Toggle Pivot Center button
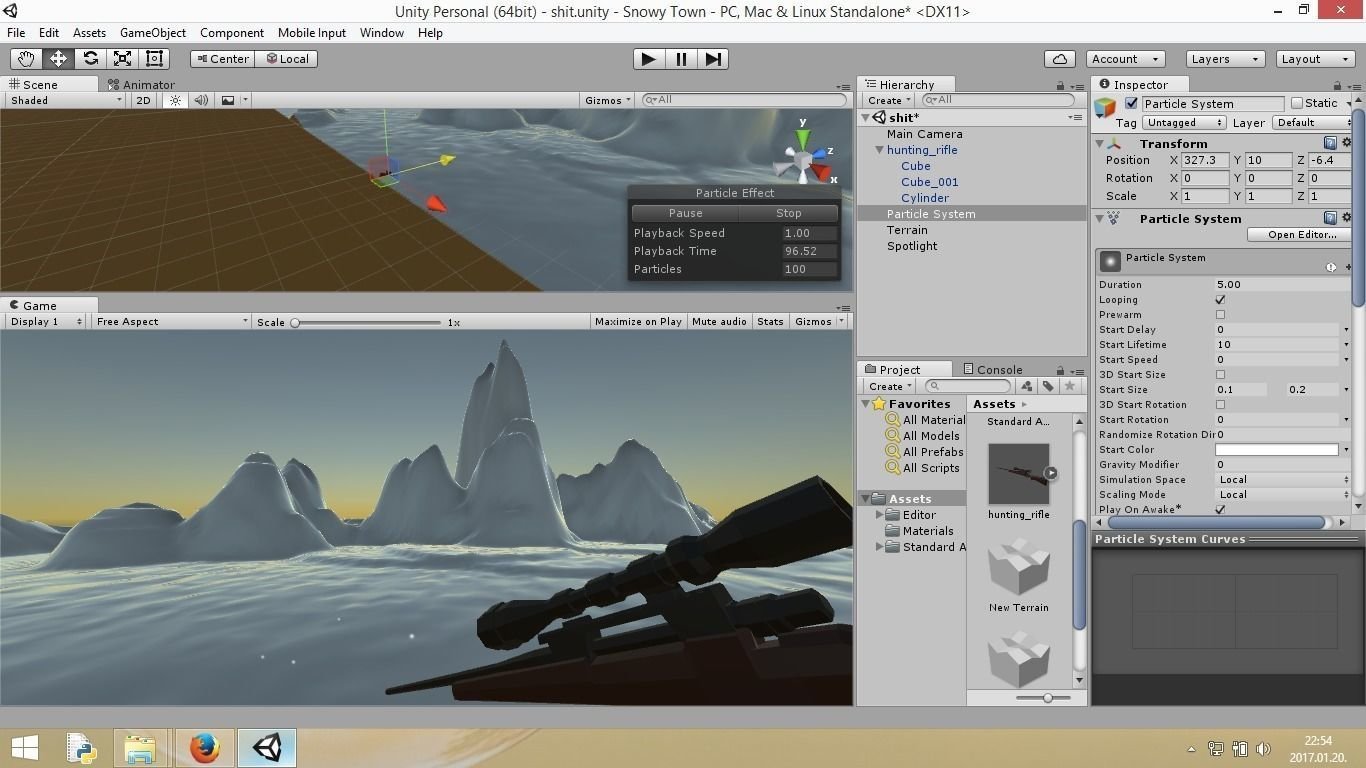This screenshot has height=768, width=1366. click(x=221, y=59)
